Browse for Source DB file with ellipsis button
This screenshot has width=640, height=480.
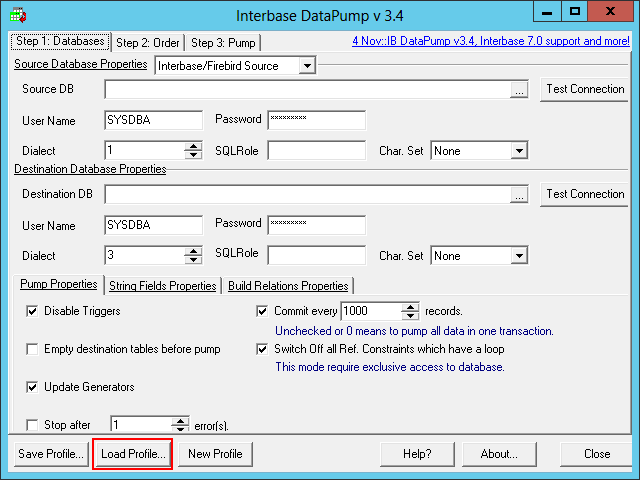pyautogui.click(x=518, y=90)
